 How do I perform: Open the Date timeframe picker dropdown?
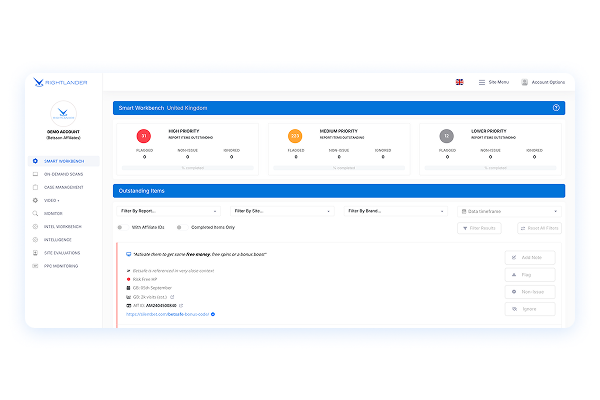pyautogui.click(x=509, y=211)
